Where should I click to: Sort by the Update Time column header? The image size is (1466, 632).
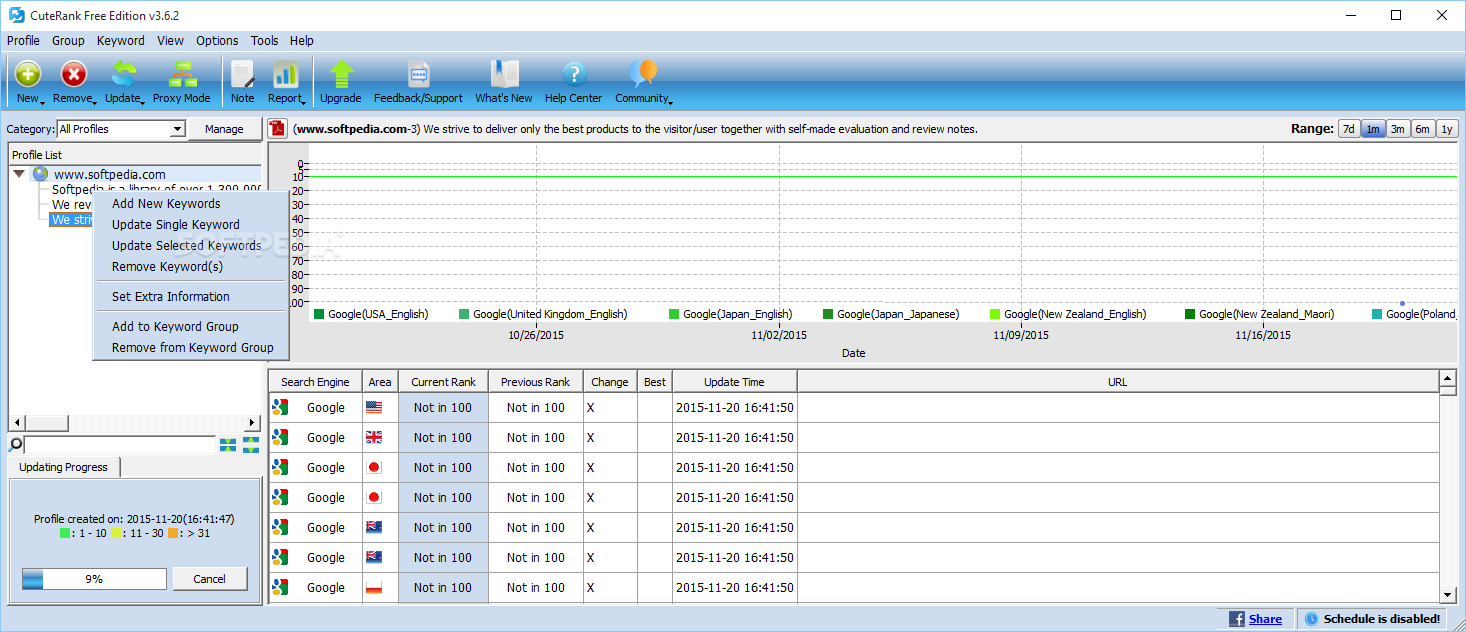pos(735,382)
